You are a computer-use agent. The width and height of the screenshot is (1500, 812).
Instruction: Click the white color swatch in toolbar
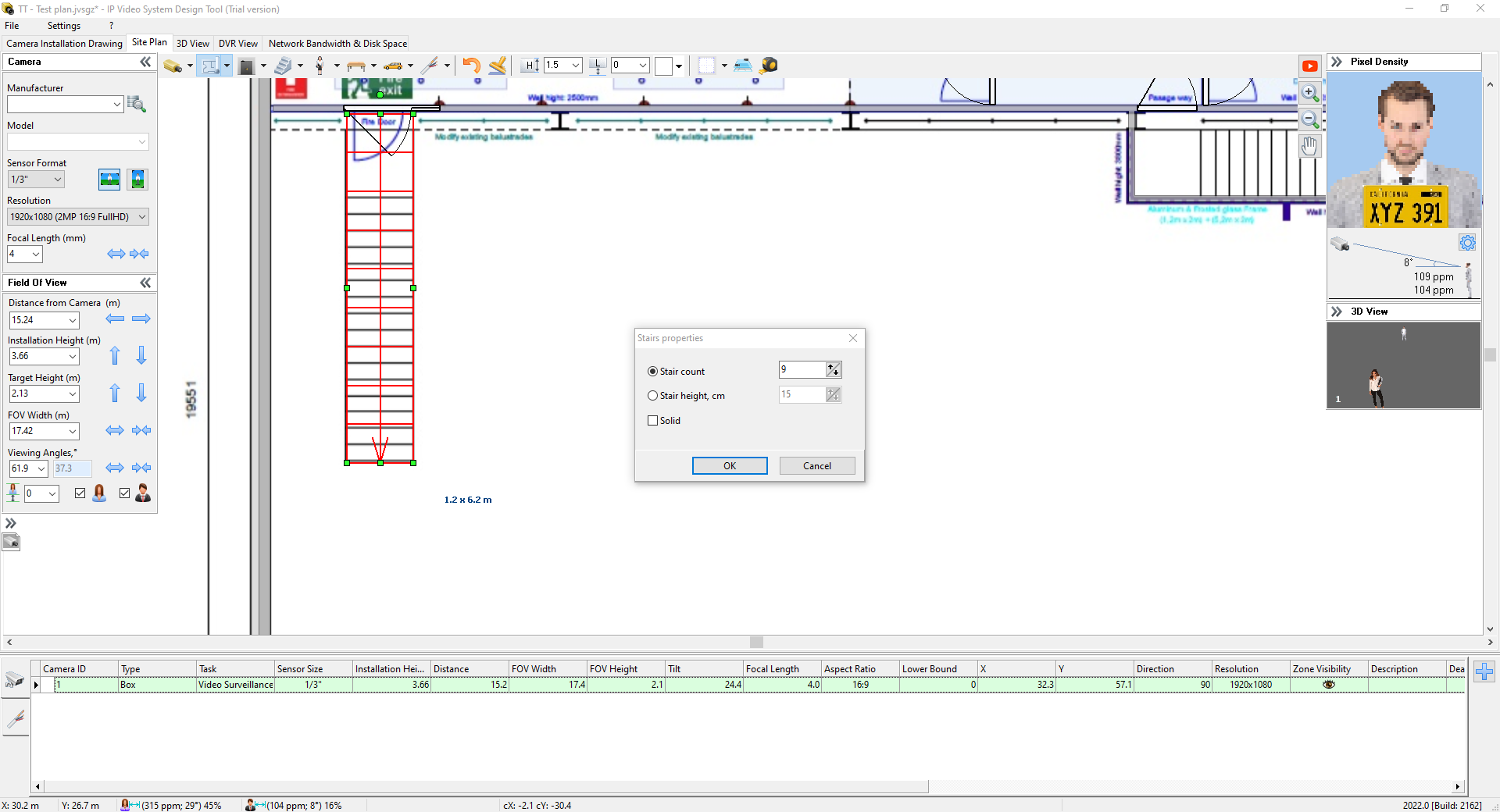[x=663, y=66]
